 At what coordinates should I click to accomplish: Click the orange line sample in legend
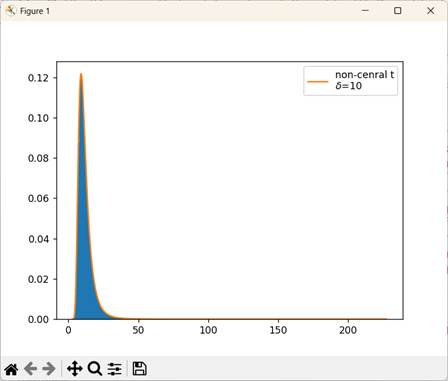(318, 81)
